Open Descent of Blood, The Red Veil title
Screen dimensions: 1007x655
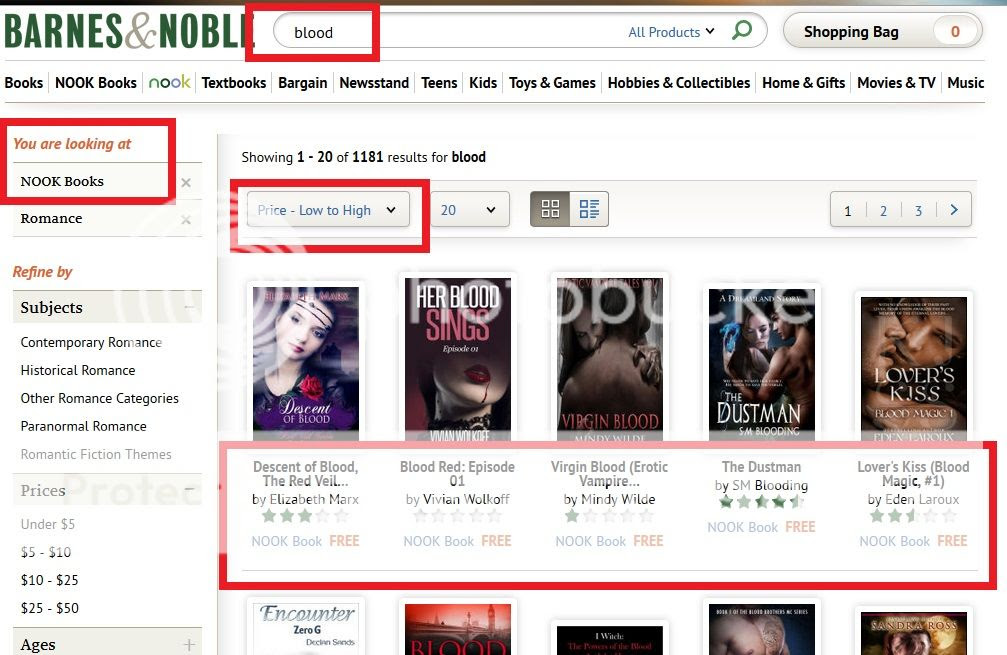coord(306,474)
